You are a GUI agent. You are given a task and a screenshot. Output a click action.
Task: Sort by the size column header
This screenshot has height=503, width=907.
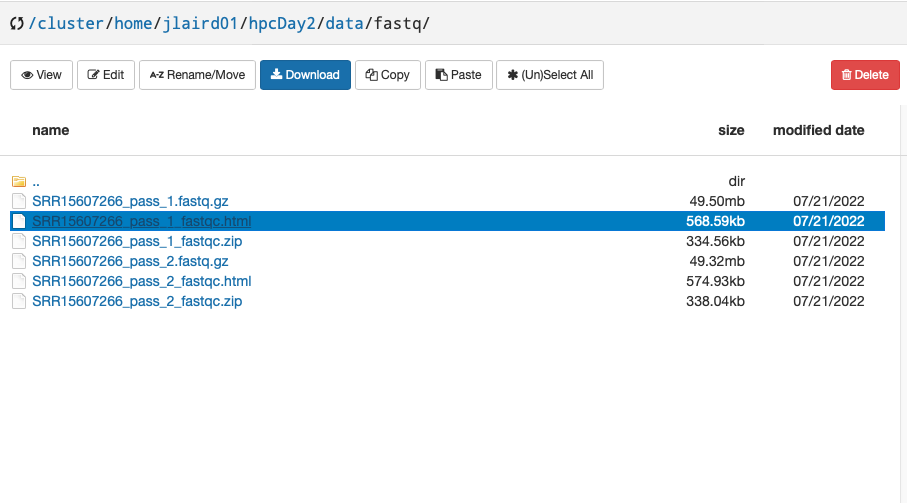[731, 131]
